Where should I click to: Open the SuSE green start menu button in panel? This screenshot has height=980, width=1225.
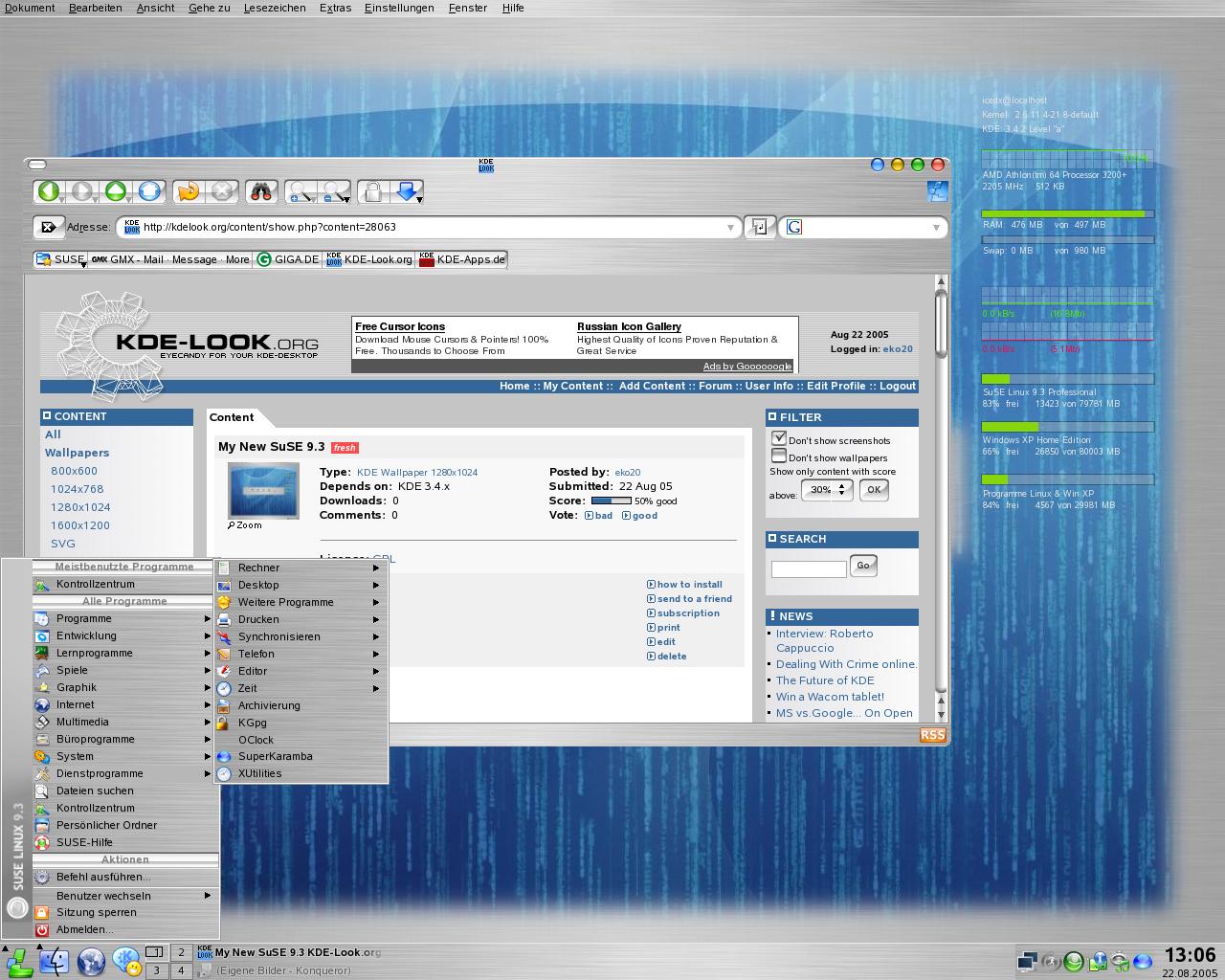[18, 961]
